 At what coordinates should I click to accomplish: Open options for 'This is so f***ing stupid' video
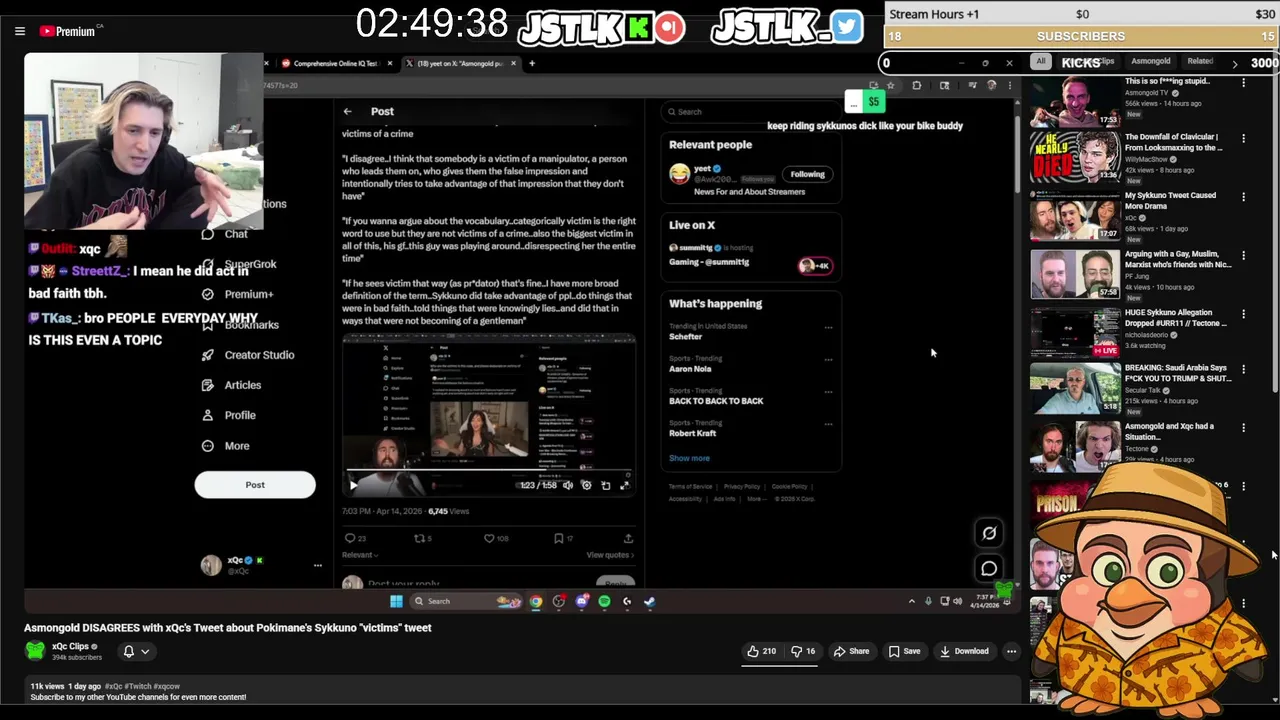pos(1243,83)
